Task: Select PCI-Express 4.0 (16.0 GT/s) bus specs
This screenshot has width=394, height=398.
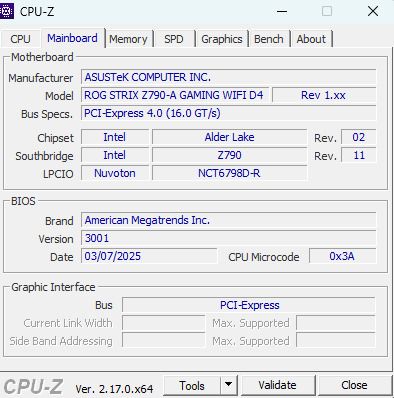Action: tap(229, 113)
